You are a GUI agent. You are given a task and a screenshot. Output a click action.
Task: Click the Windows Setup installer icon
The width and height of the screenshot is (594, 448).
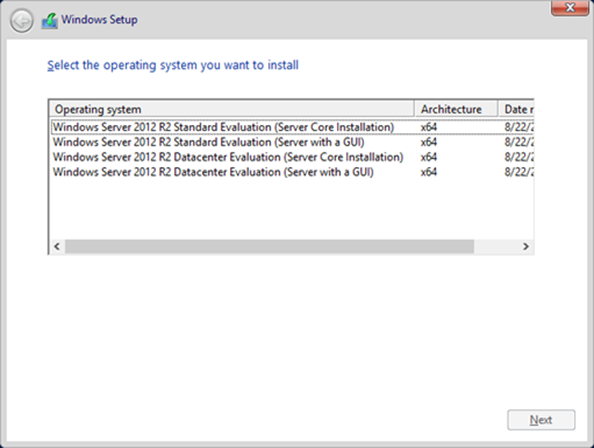[50, 20]
